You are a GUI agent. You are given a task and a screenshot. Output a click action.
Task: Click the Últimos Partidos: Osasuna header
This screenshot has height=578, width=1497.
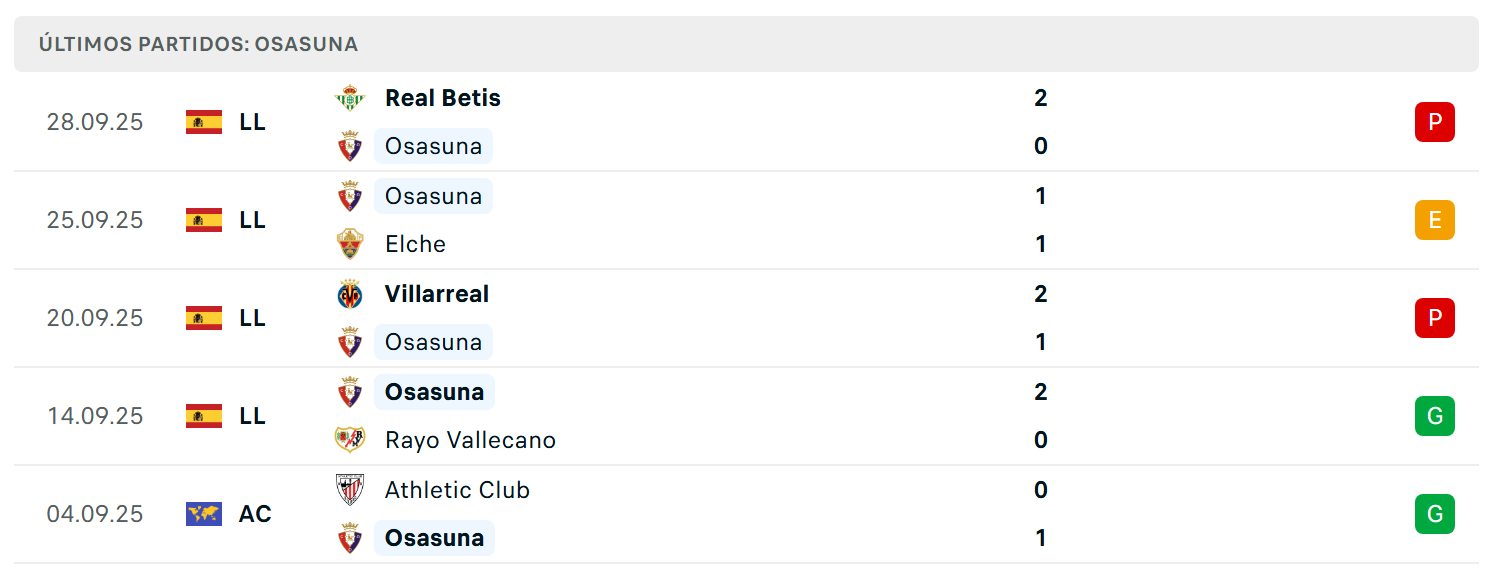click(198, 44)
